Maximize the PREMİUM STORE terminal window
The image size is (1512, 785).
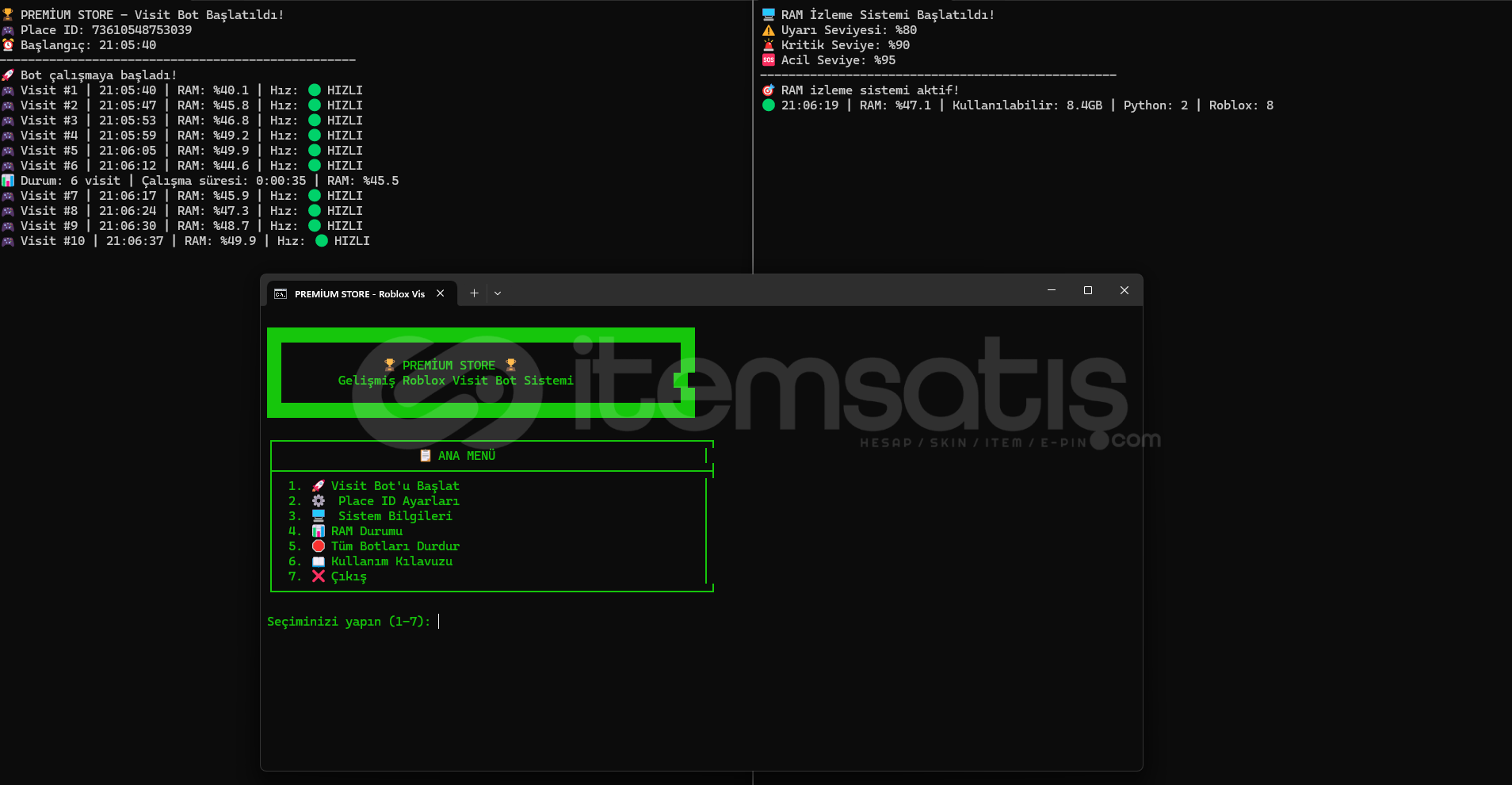1088,290
